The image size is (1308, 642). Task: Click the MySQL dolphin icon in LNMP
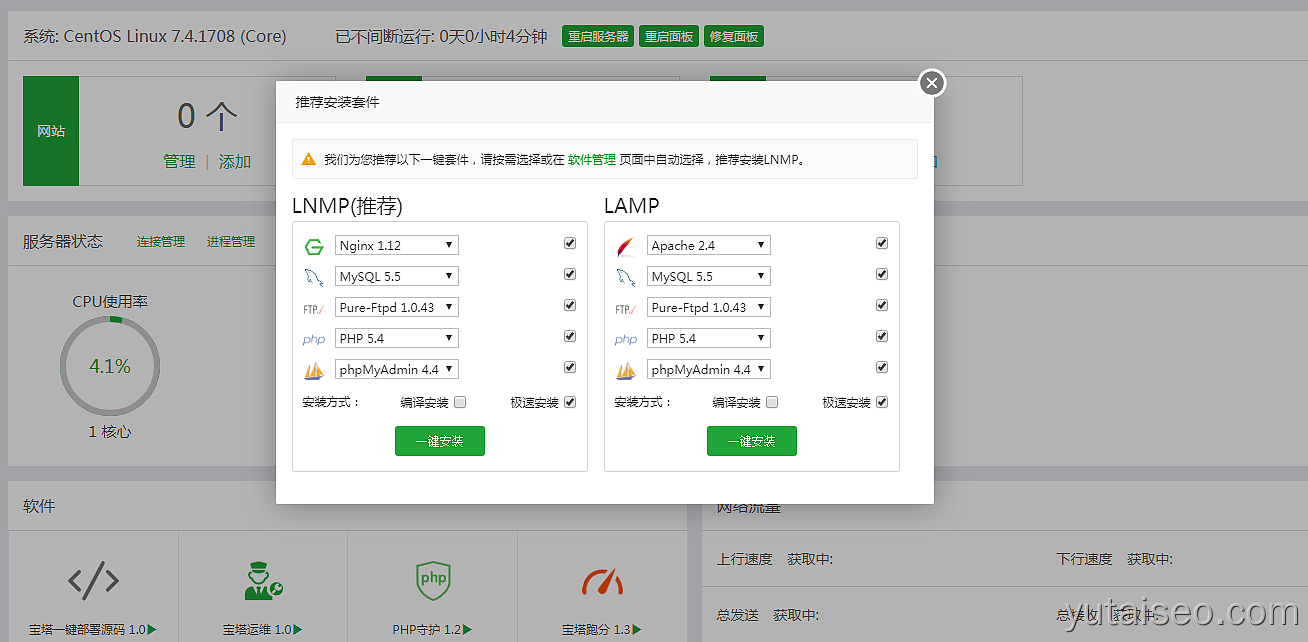(314, 277)
